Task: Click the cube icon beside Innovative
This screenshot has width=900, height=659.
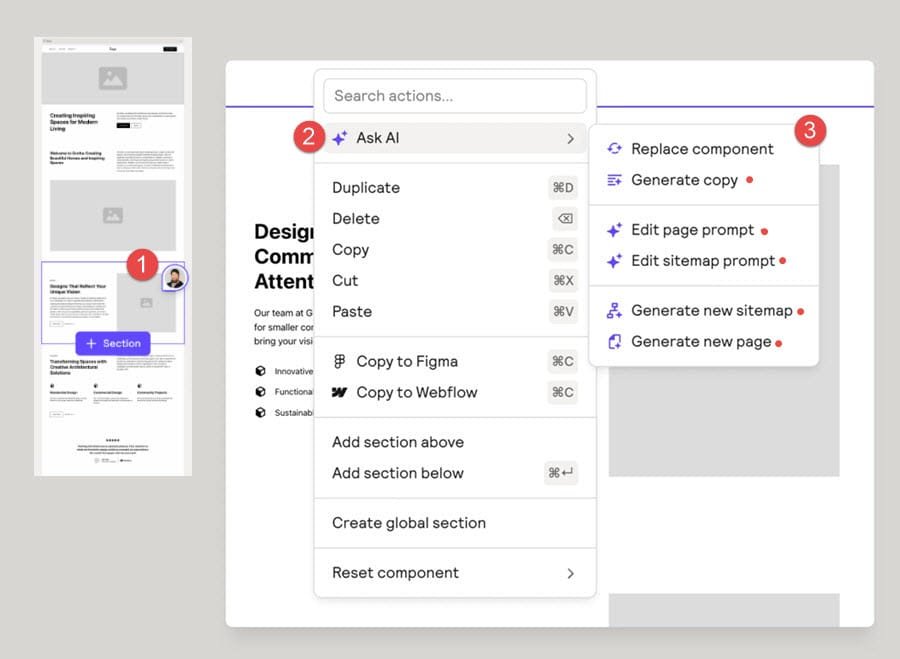Action: click(260, 371)
